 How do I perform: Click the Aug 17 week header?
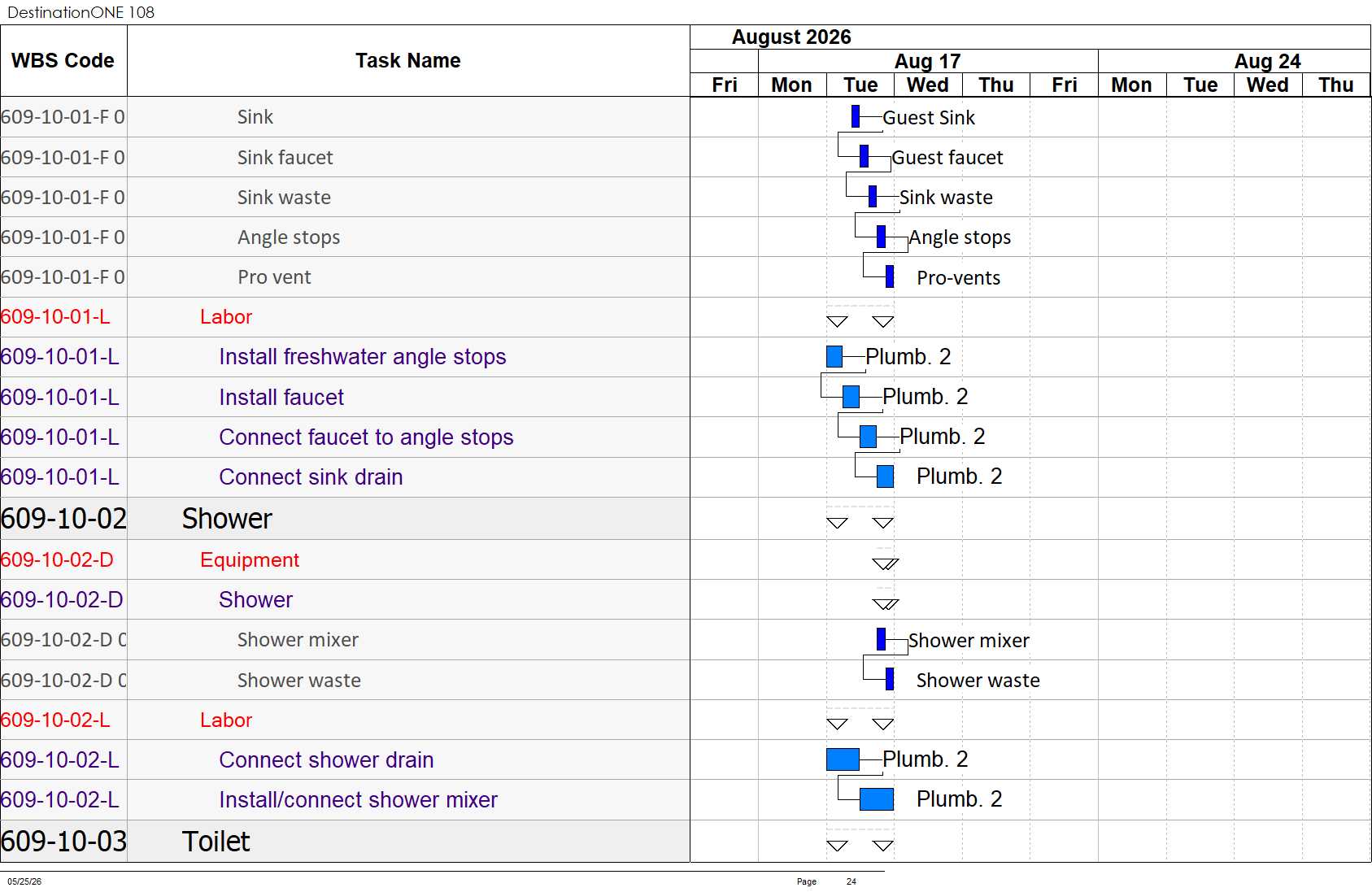(x=928, y=61)
